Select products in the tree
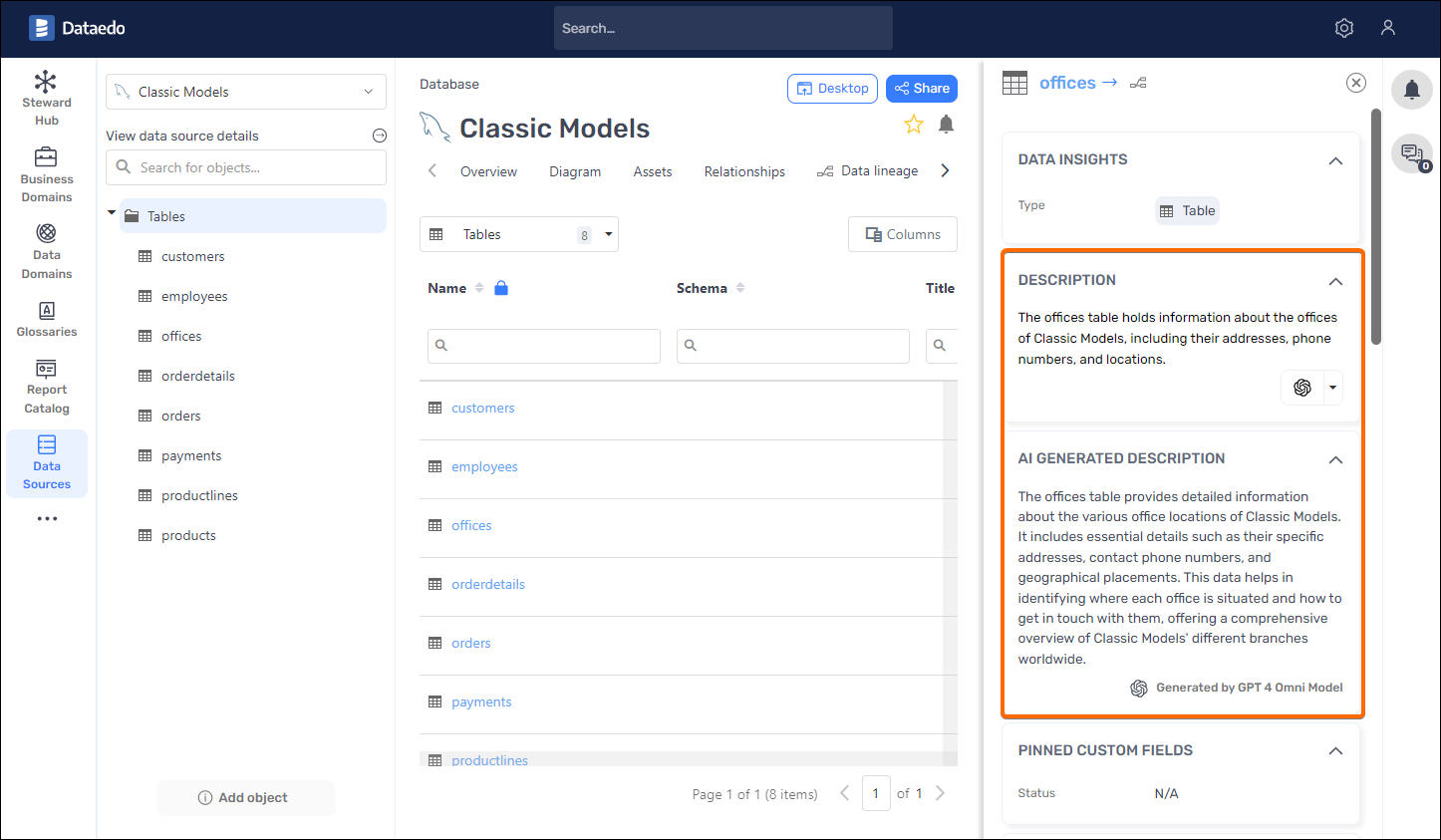Image resolution: width=1441 pixels, height=840 pixels. pyautogui.click(x=188, y=535)
